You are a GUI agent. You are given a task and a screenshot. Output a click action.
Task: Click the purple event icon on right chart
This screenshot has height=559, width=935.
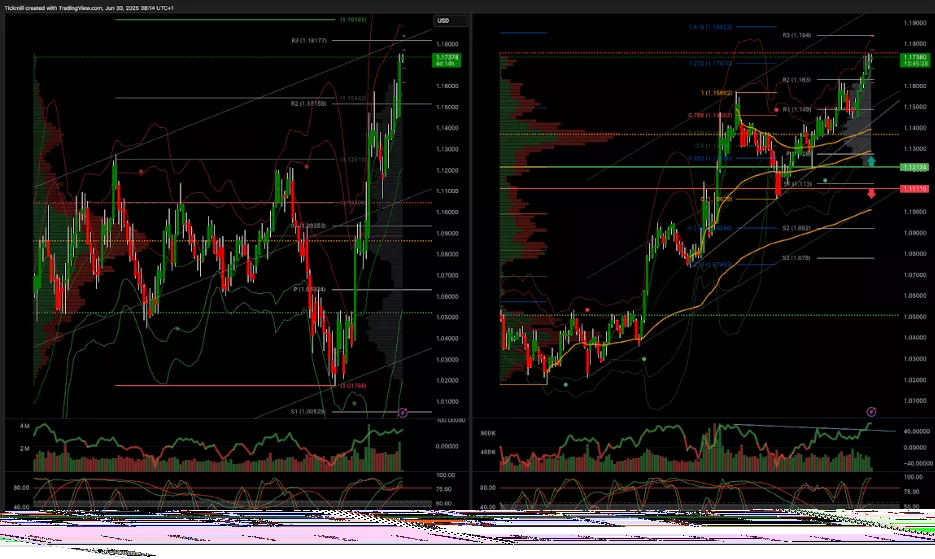click(x=871, y=411)
